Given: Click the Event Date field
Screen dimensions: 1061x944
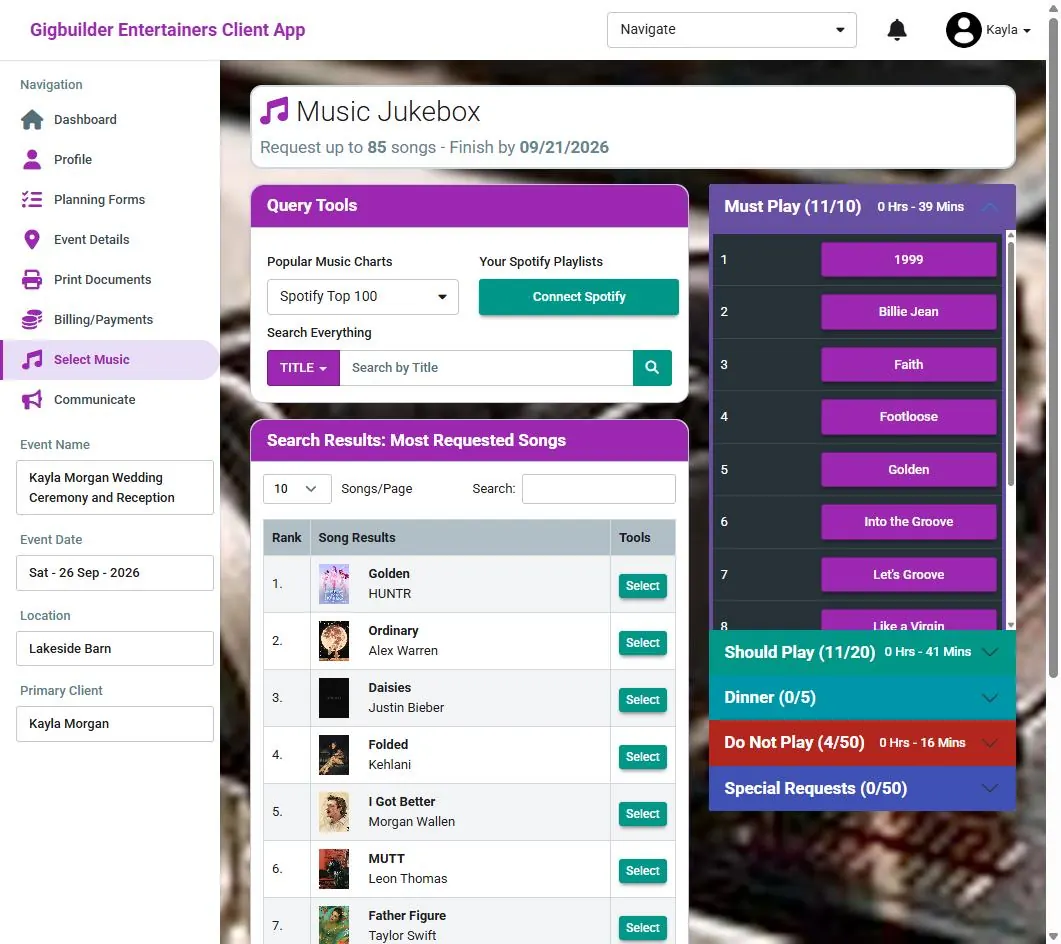Looking at the screenshot, I should click(x=115, y=572).
